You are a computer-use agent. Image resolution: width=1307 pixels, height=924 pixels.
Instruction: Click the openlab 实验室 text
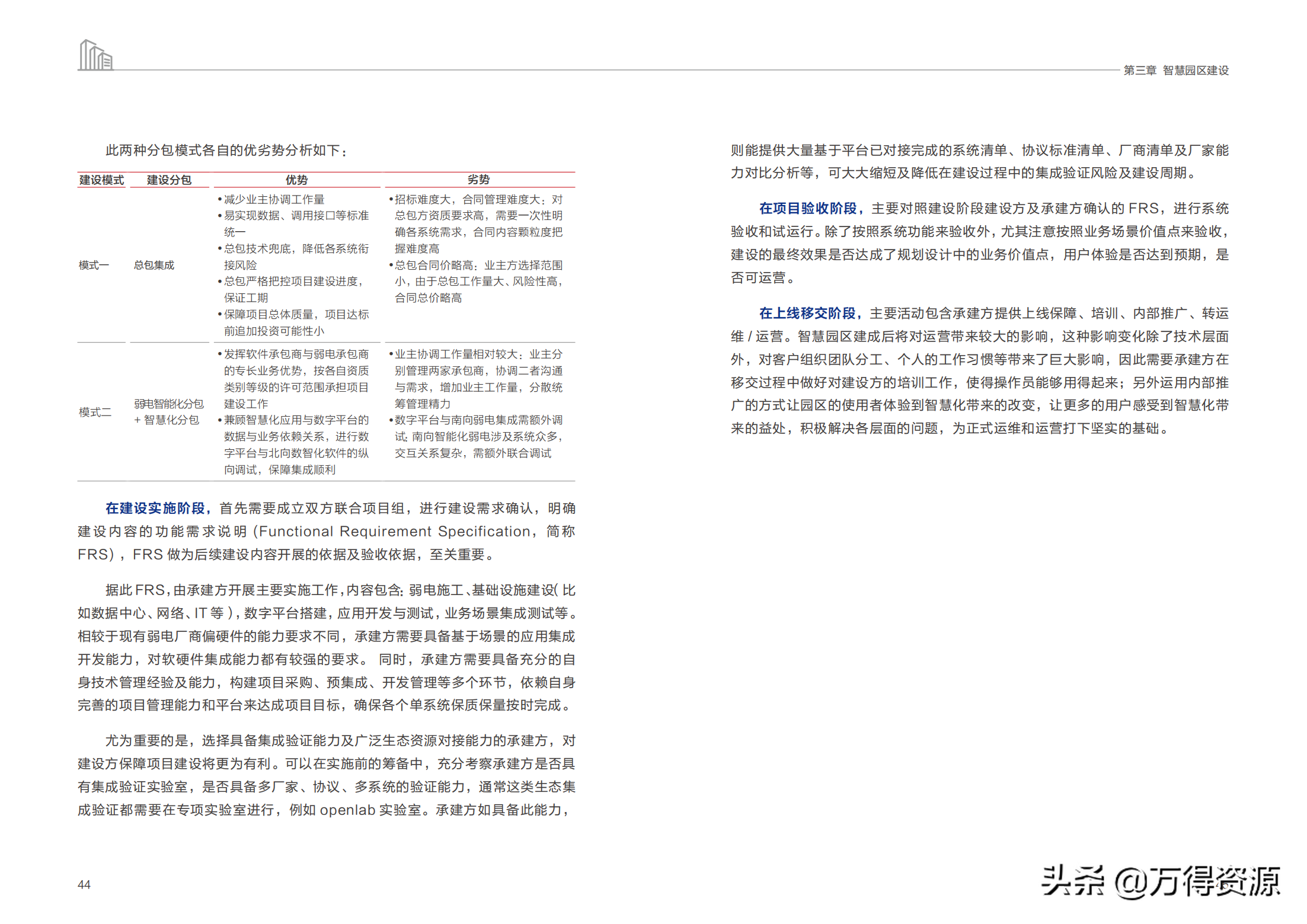(x=370, y=810)
